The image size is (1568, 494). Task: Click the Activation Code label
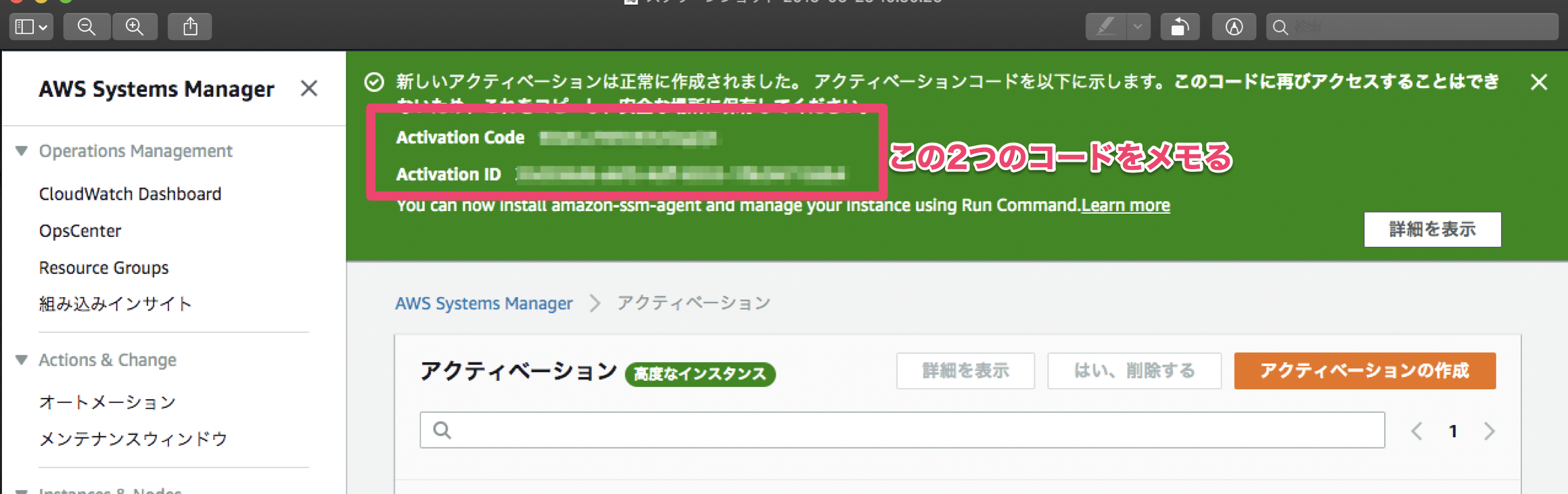(x=460, y=138)
